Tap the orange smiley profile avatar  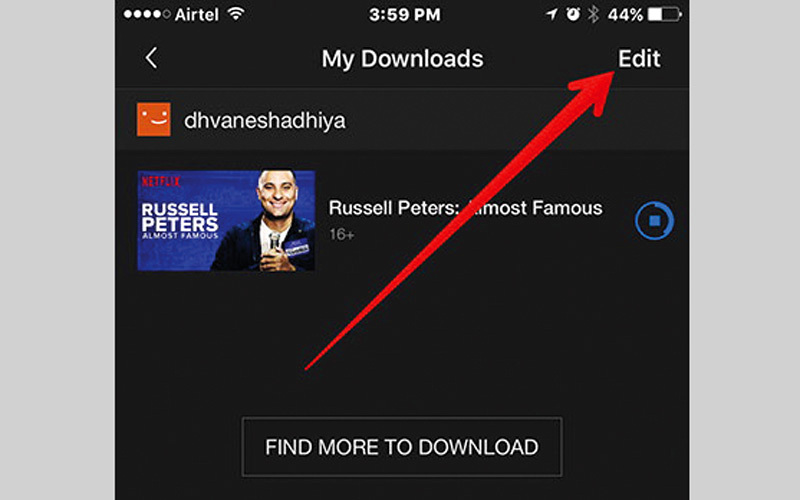pos(154,120)
